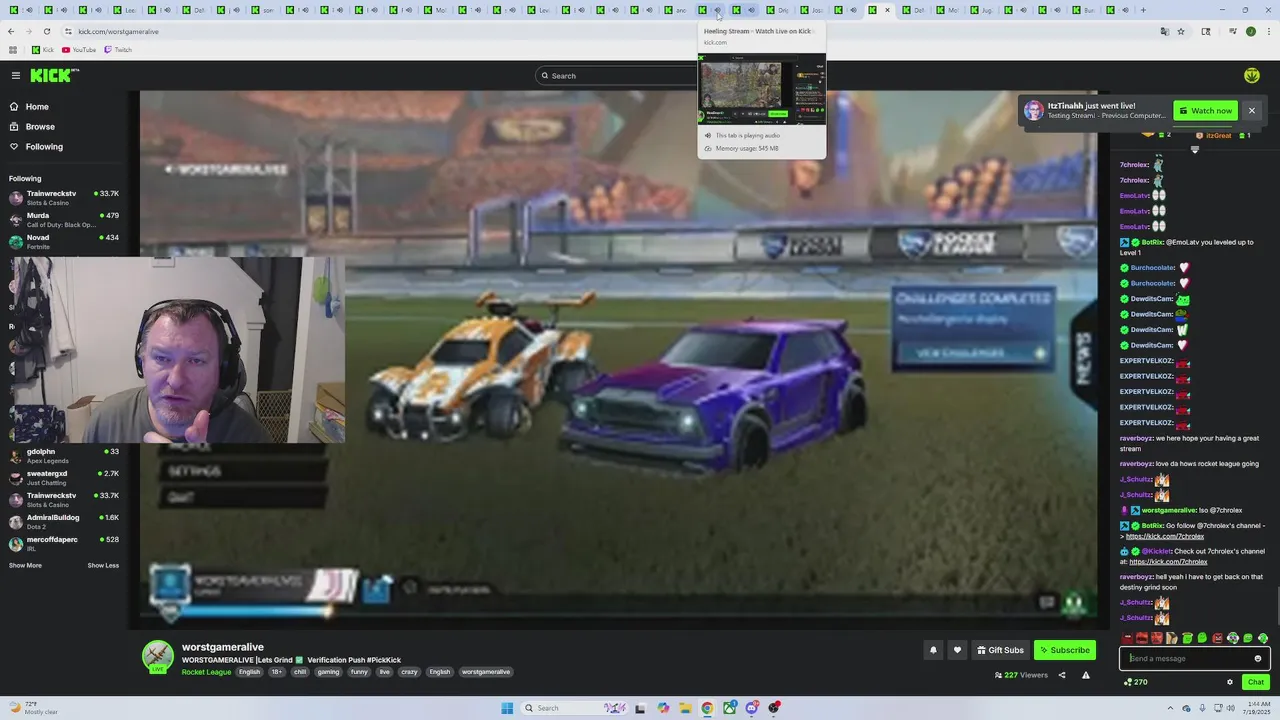Open Discord from taskbar
This screenshot has height=720, width=1280.
click(x=752, y=708)
